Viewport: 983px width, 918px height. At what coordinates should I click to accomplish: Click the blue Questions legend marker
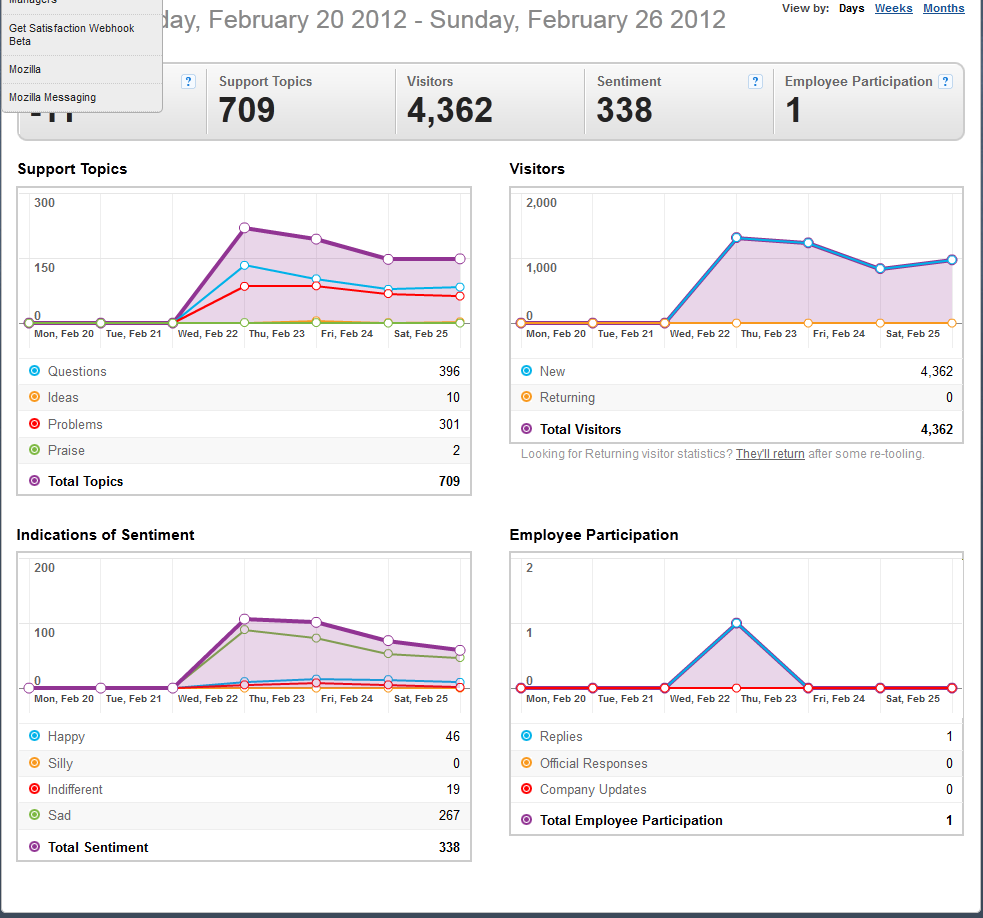pos(34,371)
